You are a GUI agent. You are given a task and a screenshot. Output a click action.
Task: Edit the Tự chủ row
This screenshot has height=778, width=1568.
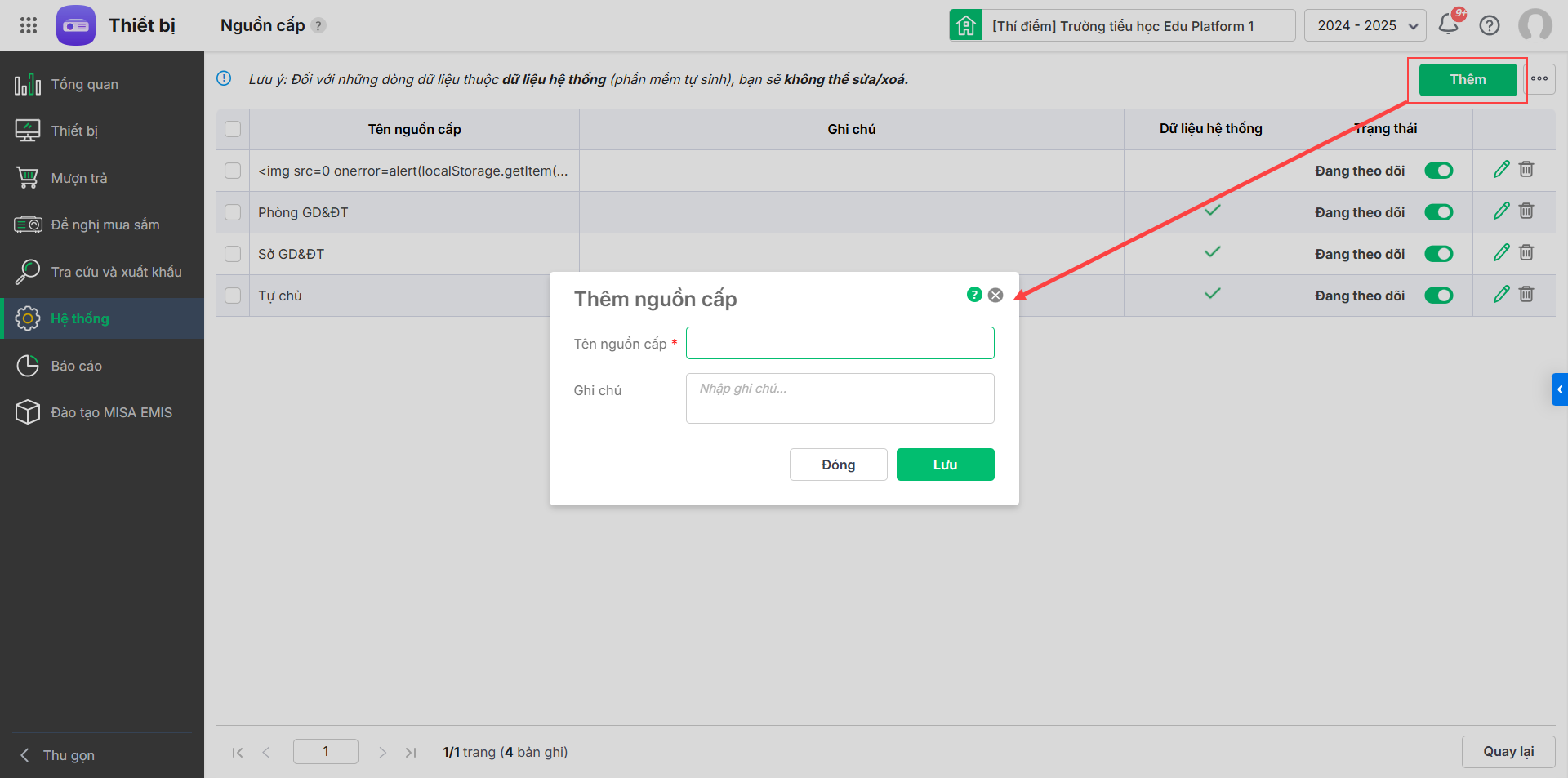click(x=1501, y=295)
